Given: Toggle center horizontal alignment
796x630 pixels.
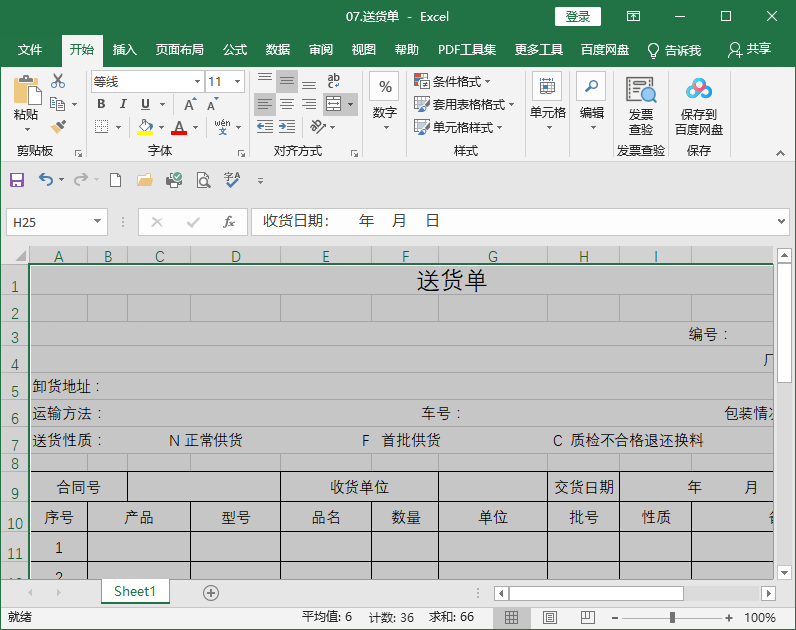Looking at the screenshot, I should tap(287, 105).
